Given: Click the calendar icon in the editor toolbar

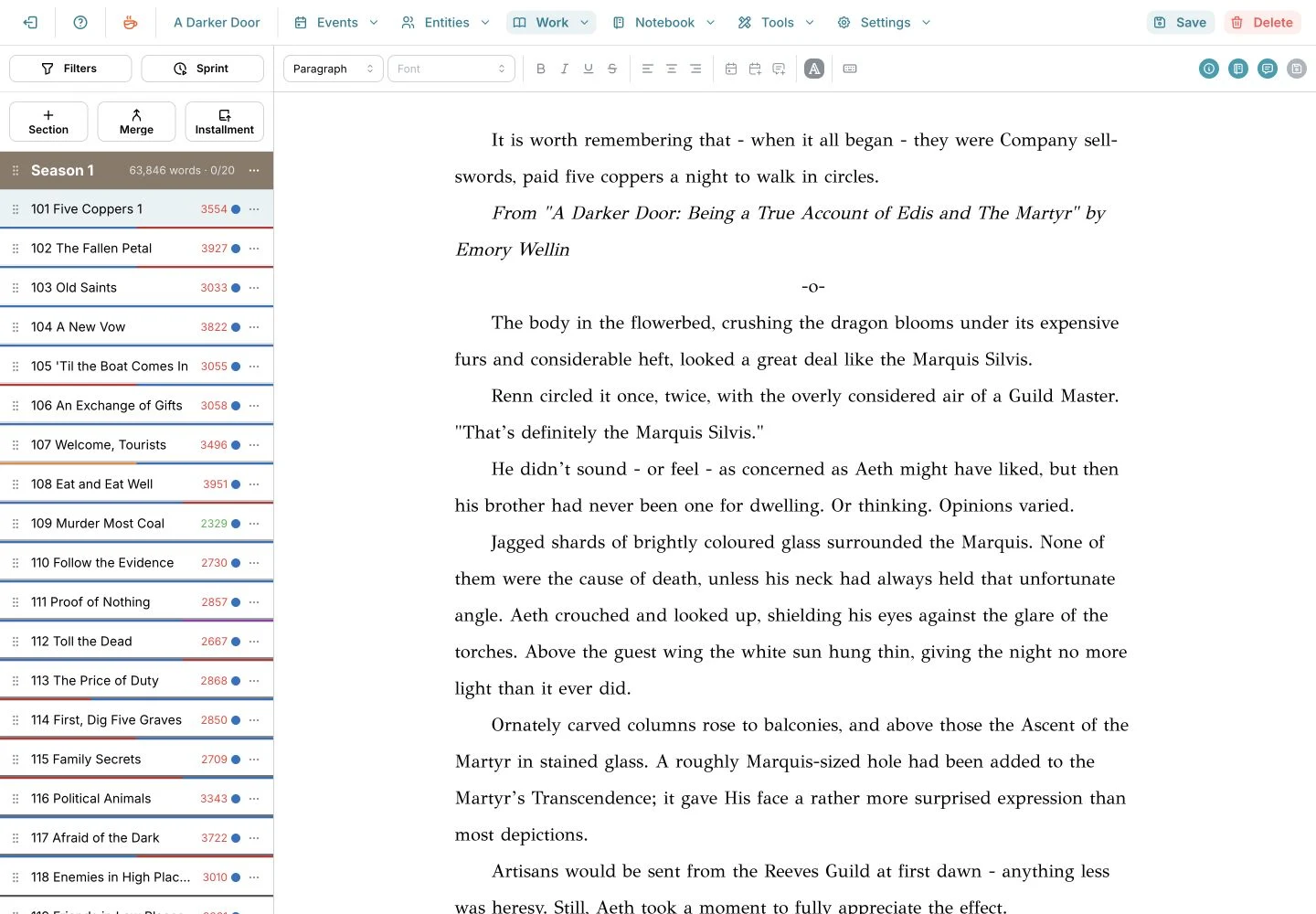Looking at the screenshot, I should click(x=731, y=69).
